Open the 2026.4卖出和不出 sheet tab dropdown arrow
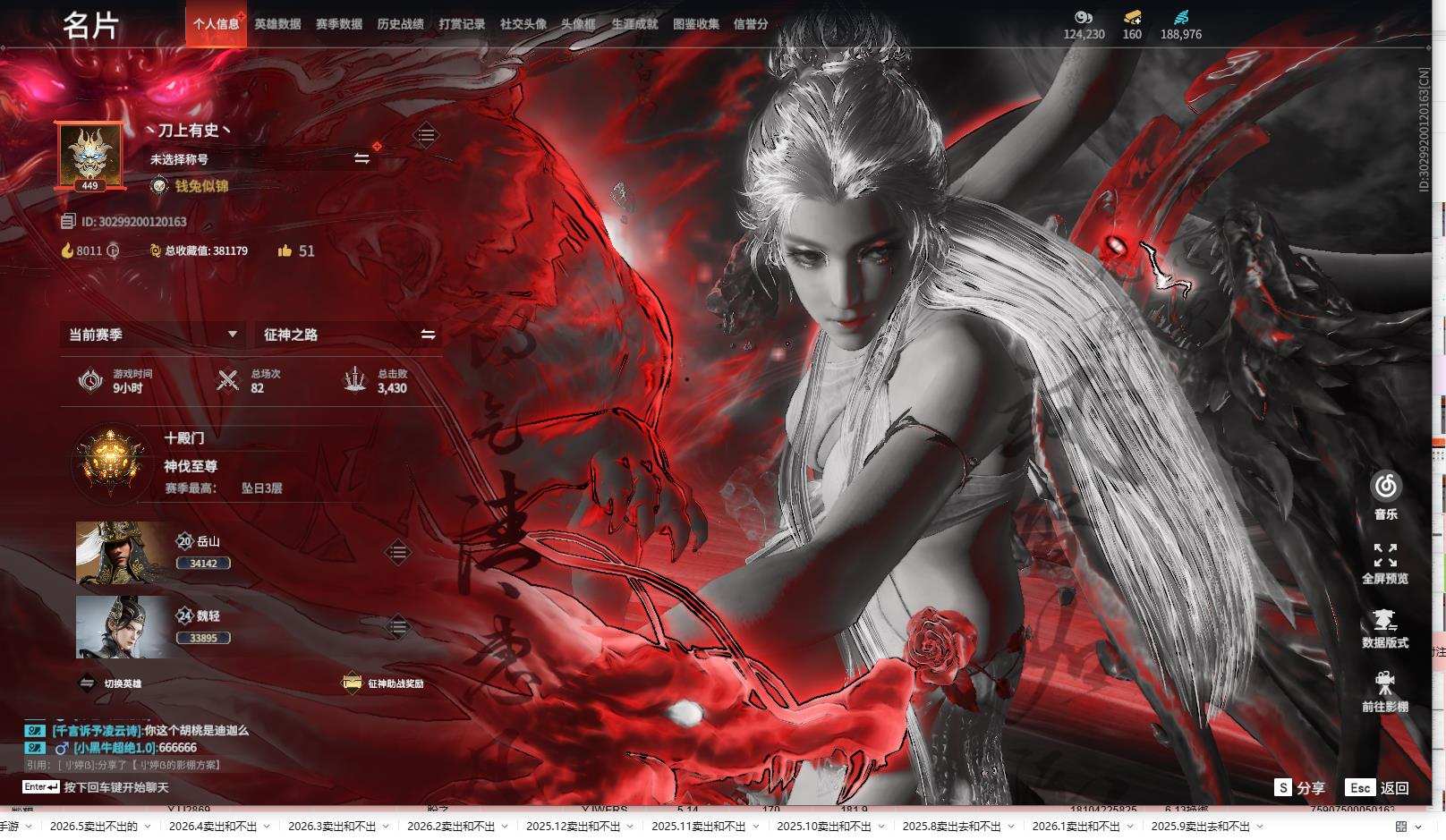Screen dimensions: 1446x840 pyautogui.click(x=268, y=827)
